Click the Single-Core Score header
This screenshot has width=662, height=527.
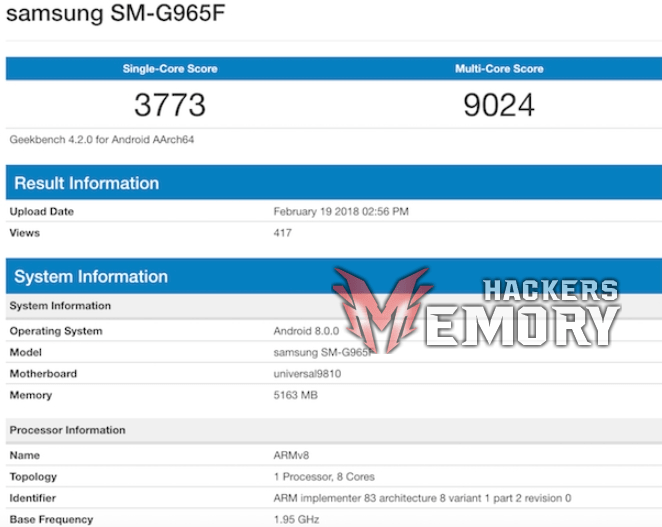point(170,69)
